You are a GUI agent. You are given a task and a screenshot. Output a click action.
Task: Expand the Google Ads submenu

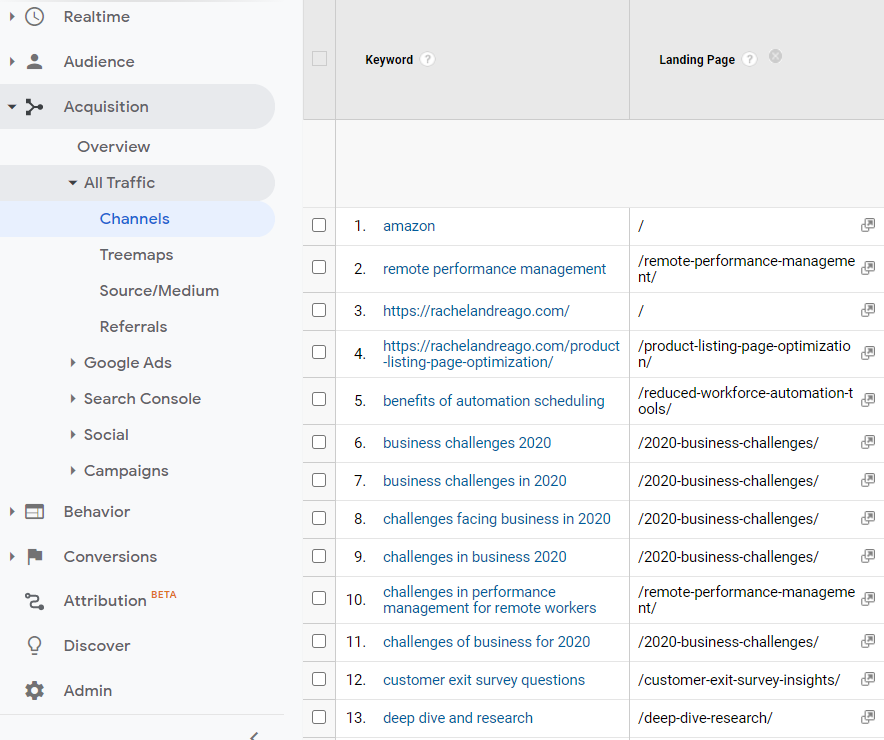(x=73, y=362)
